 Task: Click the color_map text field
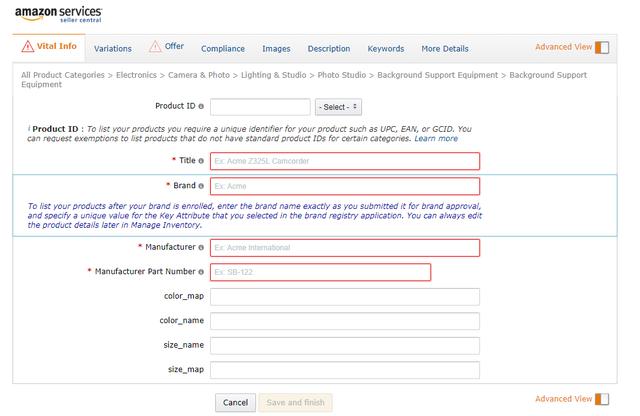(x=344, y=296)
